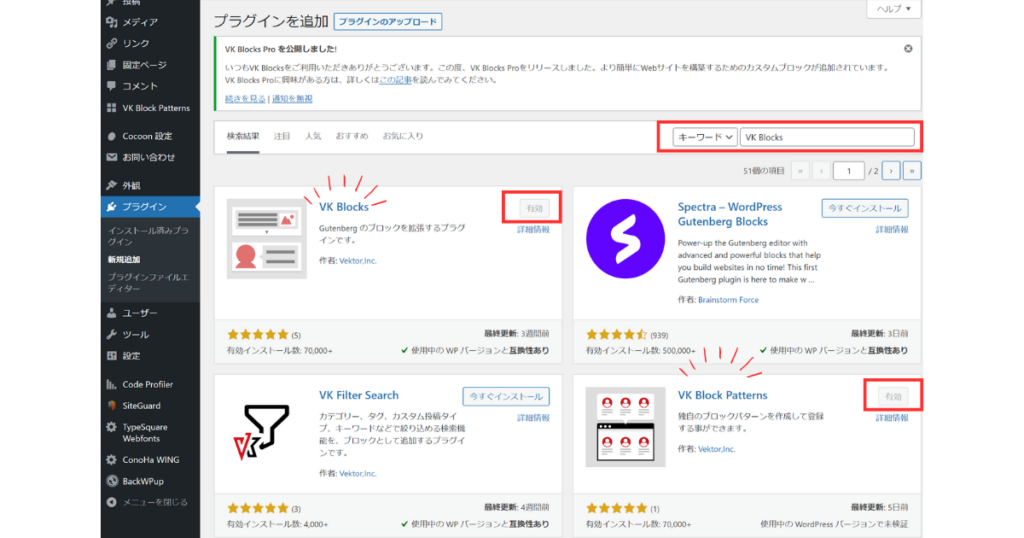Open the VK Blocks plugin title link
The width and height of the screenshot is (1024, 538).
(x=344, y=206)
